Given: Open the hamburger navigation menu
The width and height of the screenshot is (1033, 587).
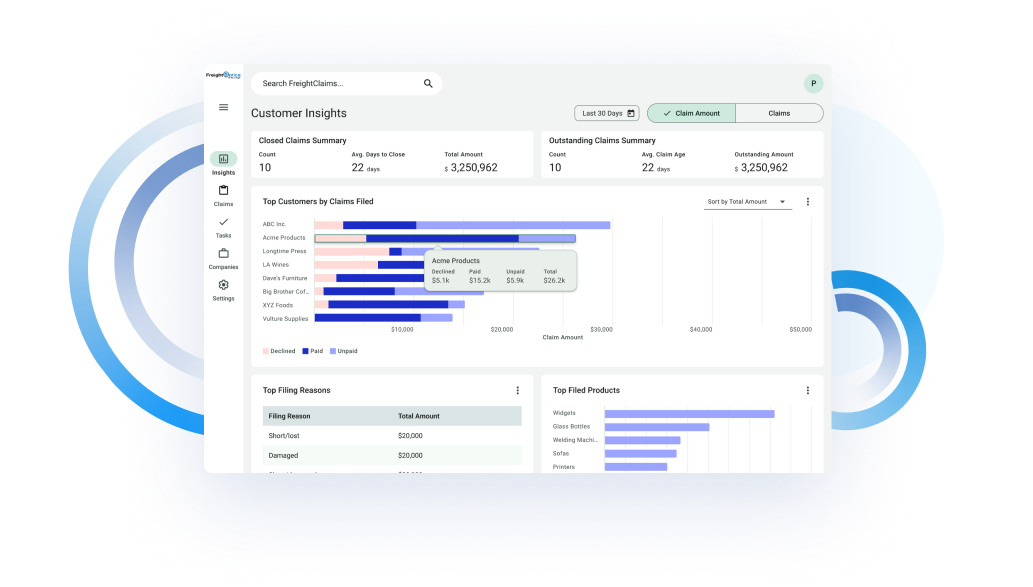Looking at the screenshot, I should (223, 107).
